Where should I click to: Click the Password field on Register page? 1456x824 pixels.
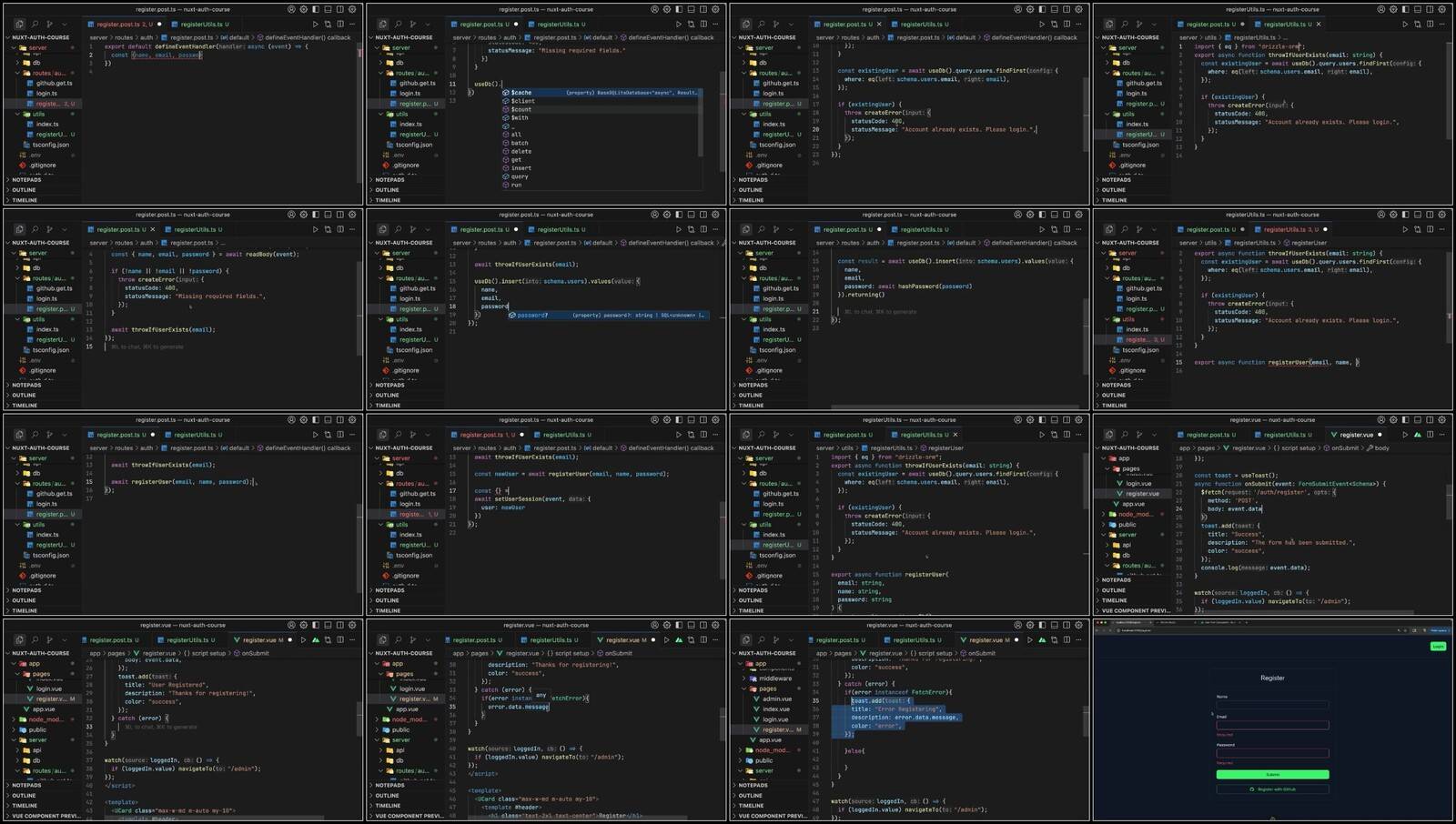coord(1272,753)
